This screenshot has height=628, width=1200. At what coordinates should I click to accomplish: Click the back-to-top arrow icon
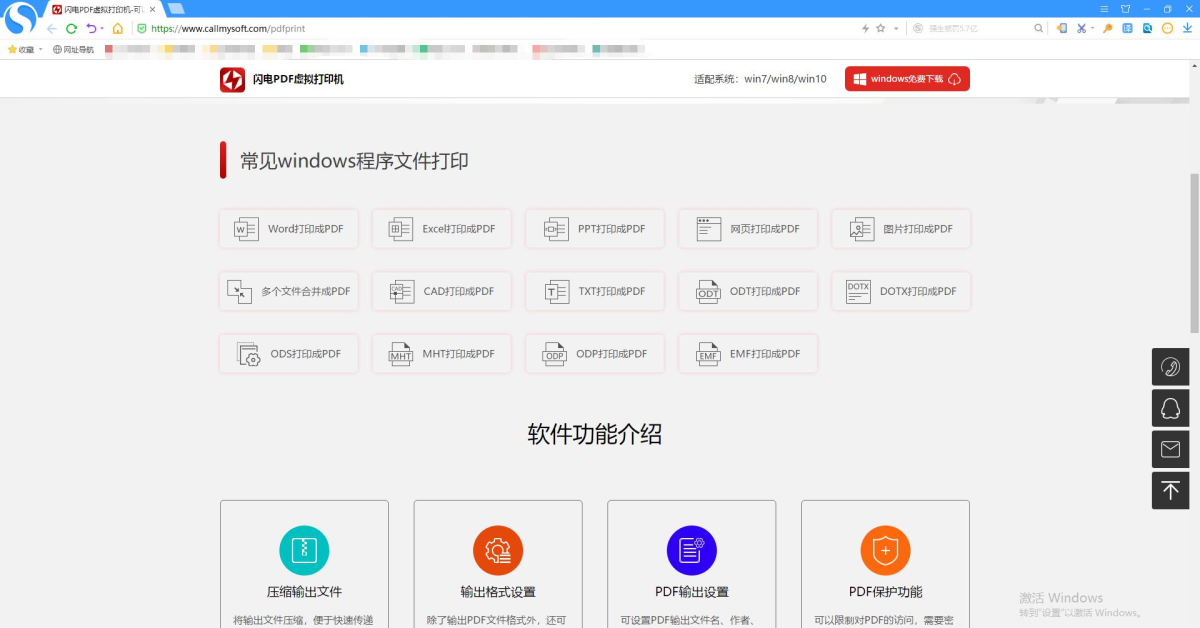pyautogui.click(x=1170, y=490)
